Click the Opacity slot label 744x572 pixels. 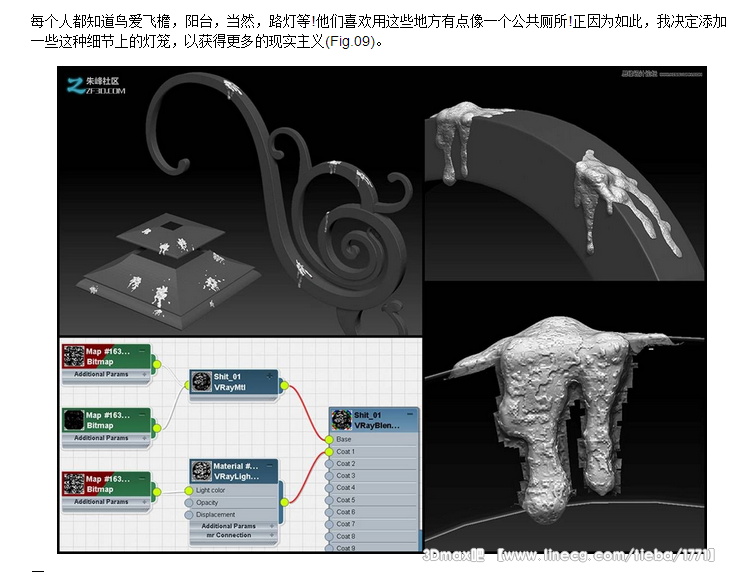coord(207,503)
